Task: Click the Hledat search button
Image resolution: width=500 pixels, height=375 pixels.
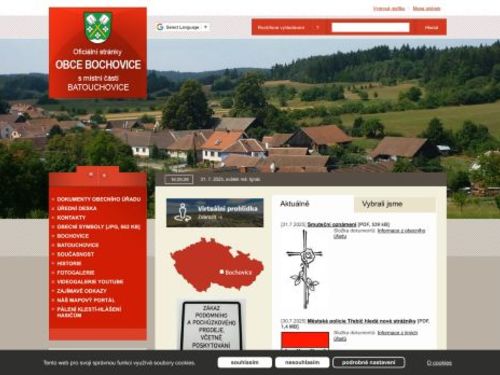Action: coord(431,28)
